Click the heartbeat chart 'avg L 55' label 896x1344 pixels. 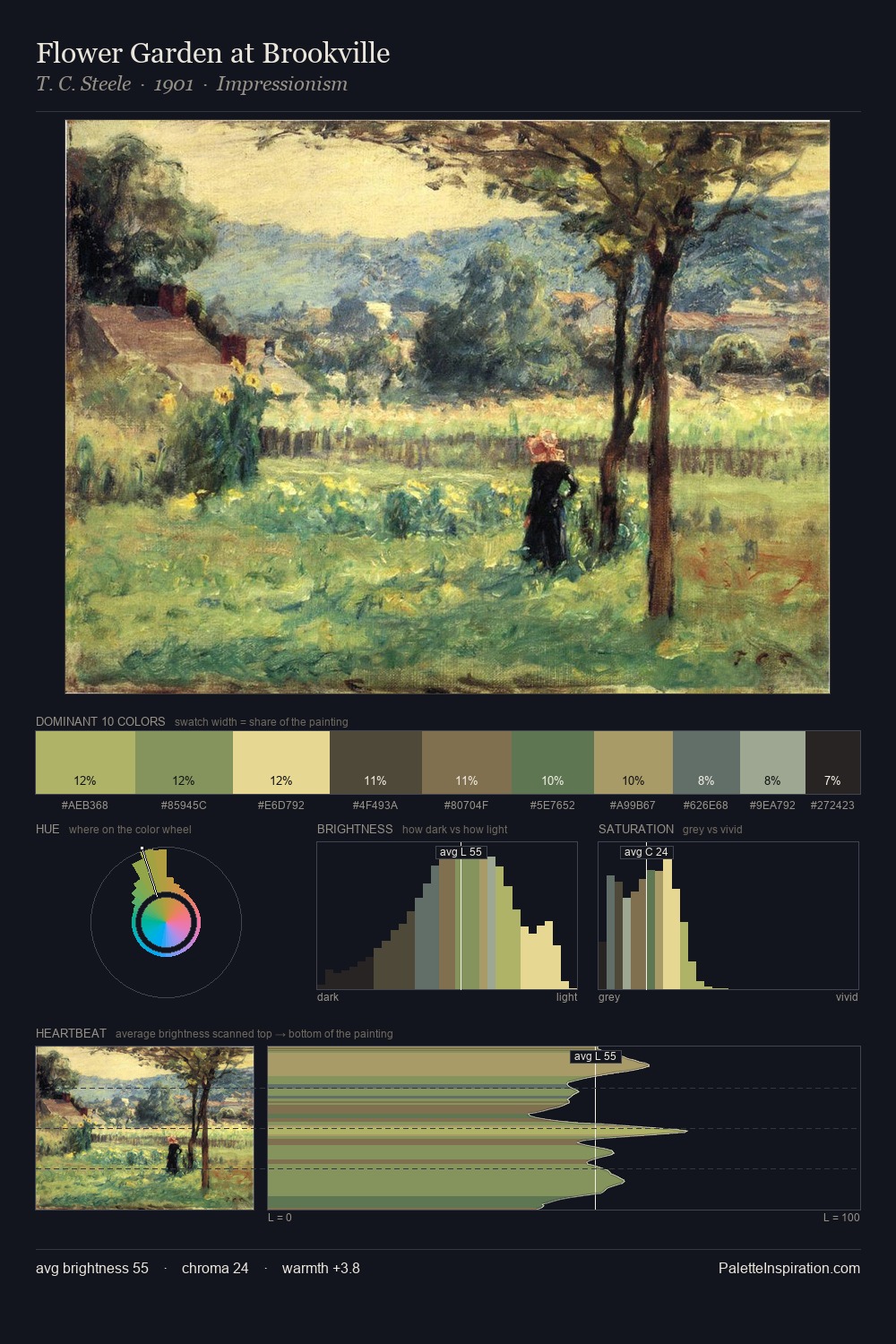pyautogui.click(x=596, y=1056)
